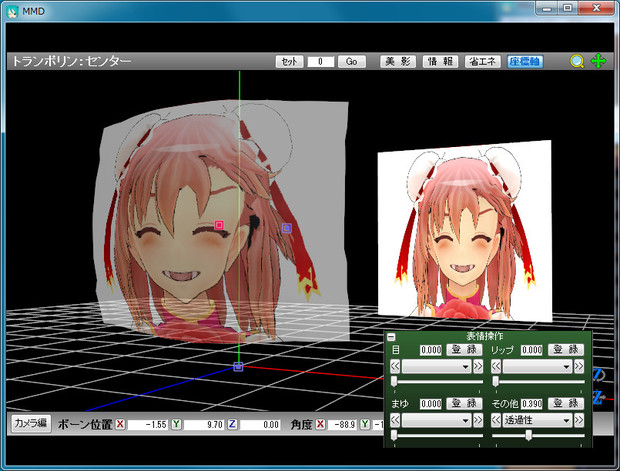The width and height of the screenshot is (620, 471).
Task: Click the セット button
Action: pyautogui.click(x=289, y=61)
